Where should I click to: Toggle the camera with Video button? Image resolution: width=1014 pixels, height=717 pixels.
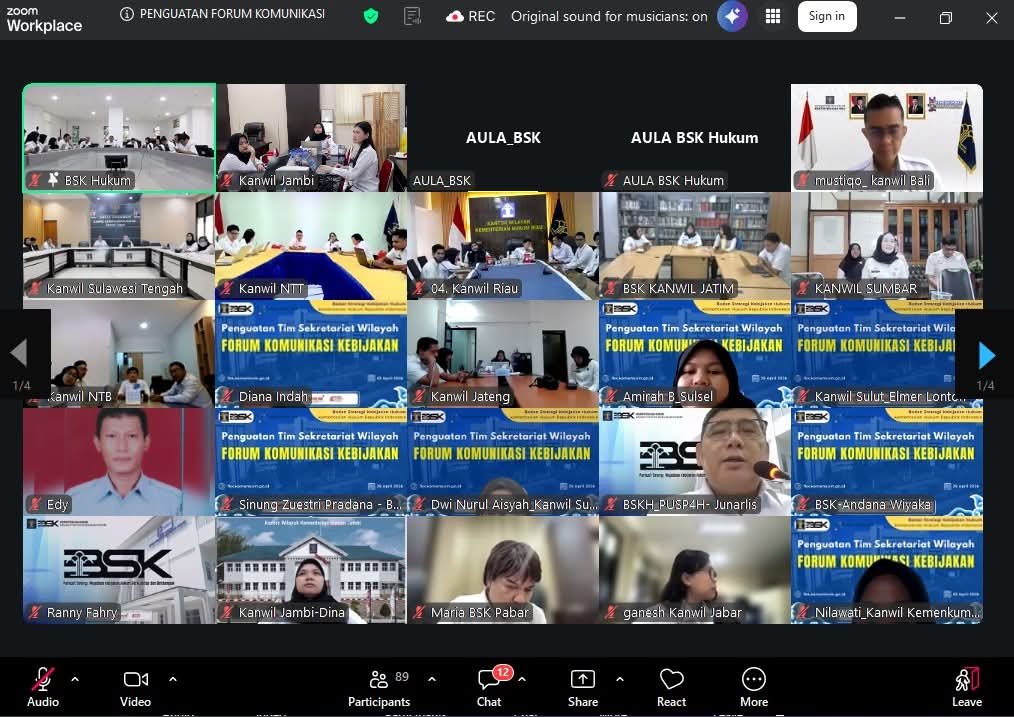(136, 687)
